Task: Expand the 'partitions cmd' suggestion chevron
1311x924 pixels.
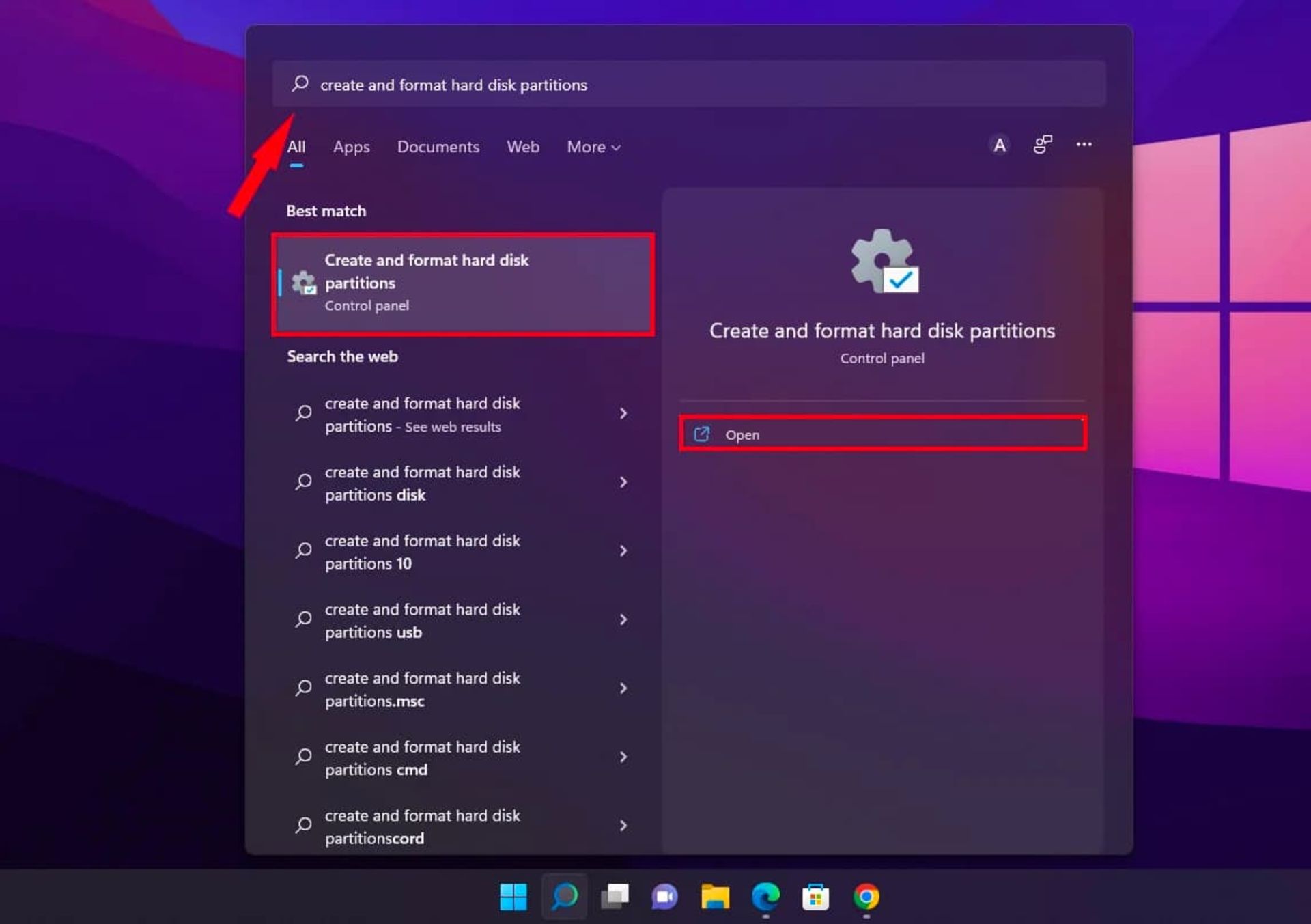Action: click(x=623, y=757)
